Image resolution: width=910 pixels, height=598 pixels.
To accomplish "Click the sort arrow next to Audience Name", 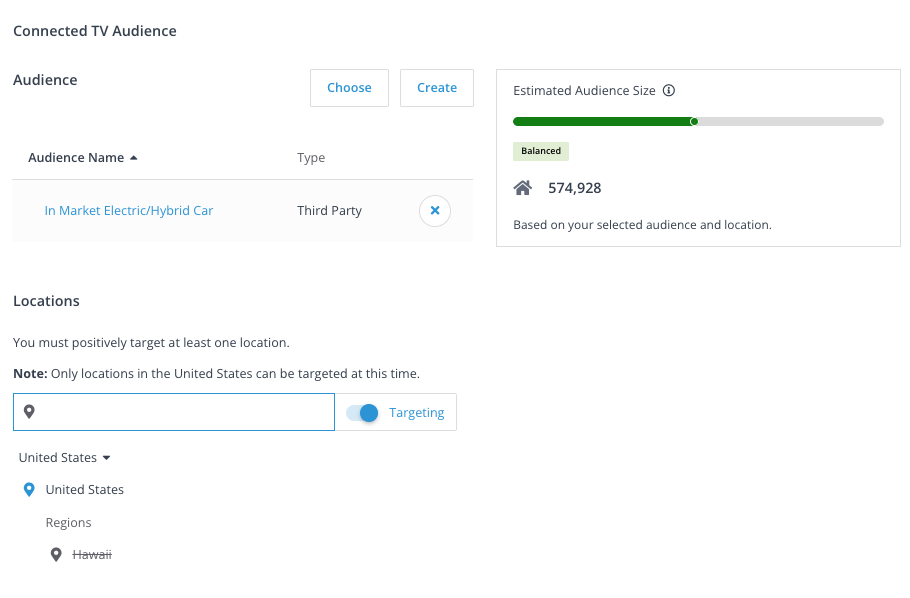I will click(134, 158).
